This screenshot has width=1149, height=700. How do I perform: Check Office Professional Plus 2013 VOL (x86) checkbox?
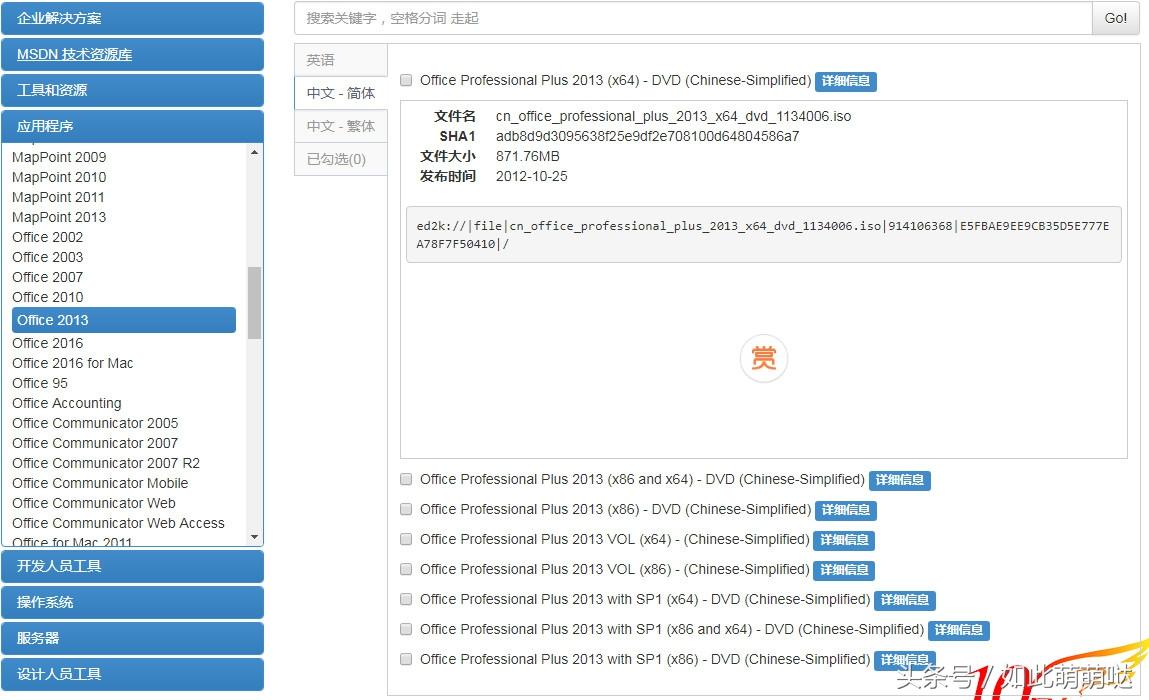coord(406,570)
